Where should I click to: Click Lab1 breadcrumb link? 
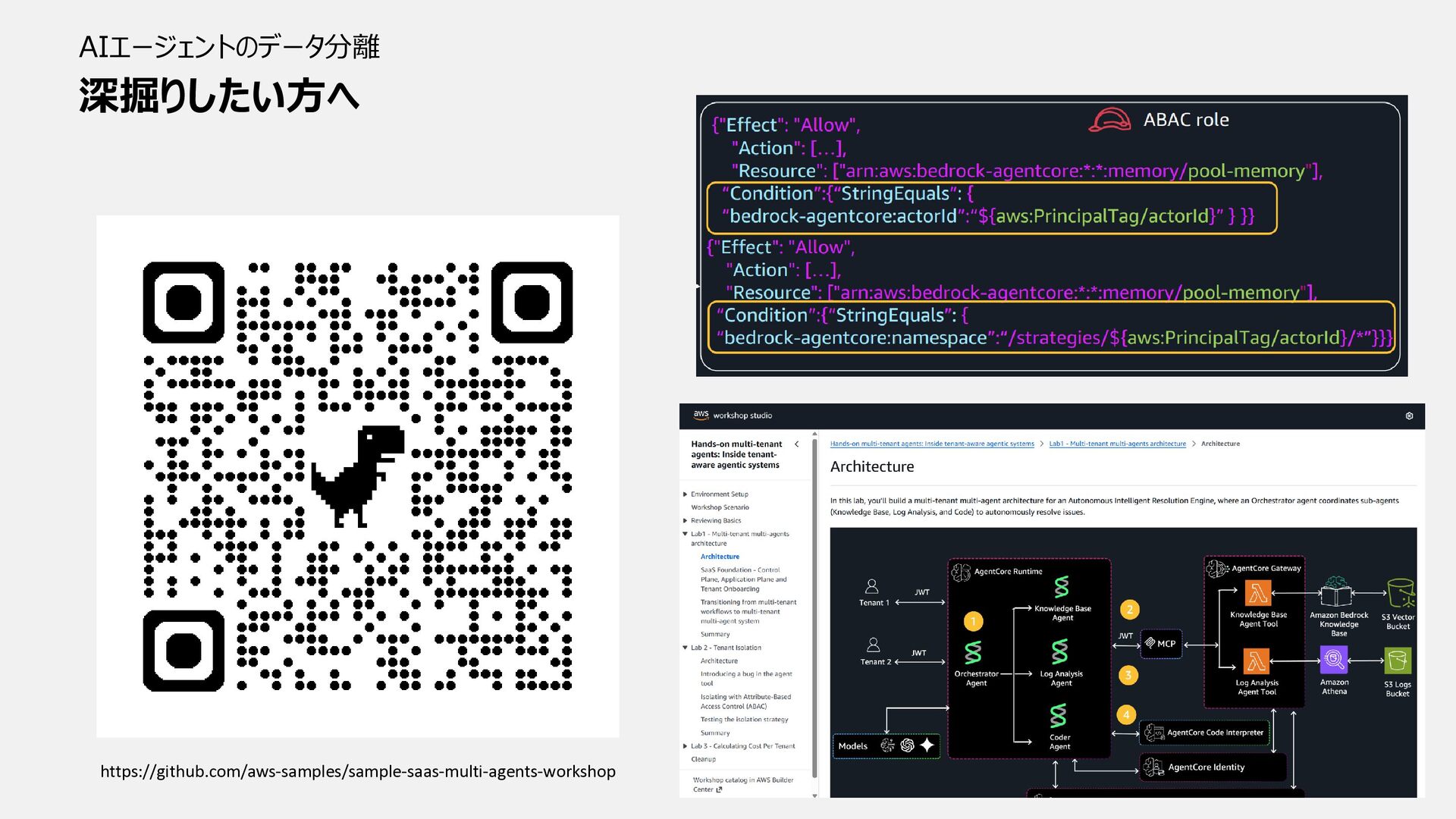point(1116,444)
